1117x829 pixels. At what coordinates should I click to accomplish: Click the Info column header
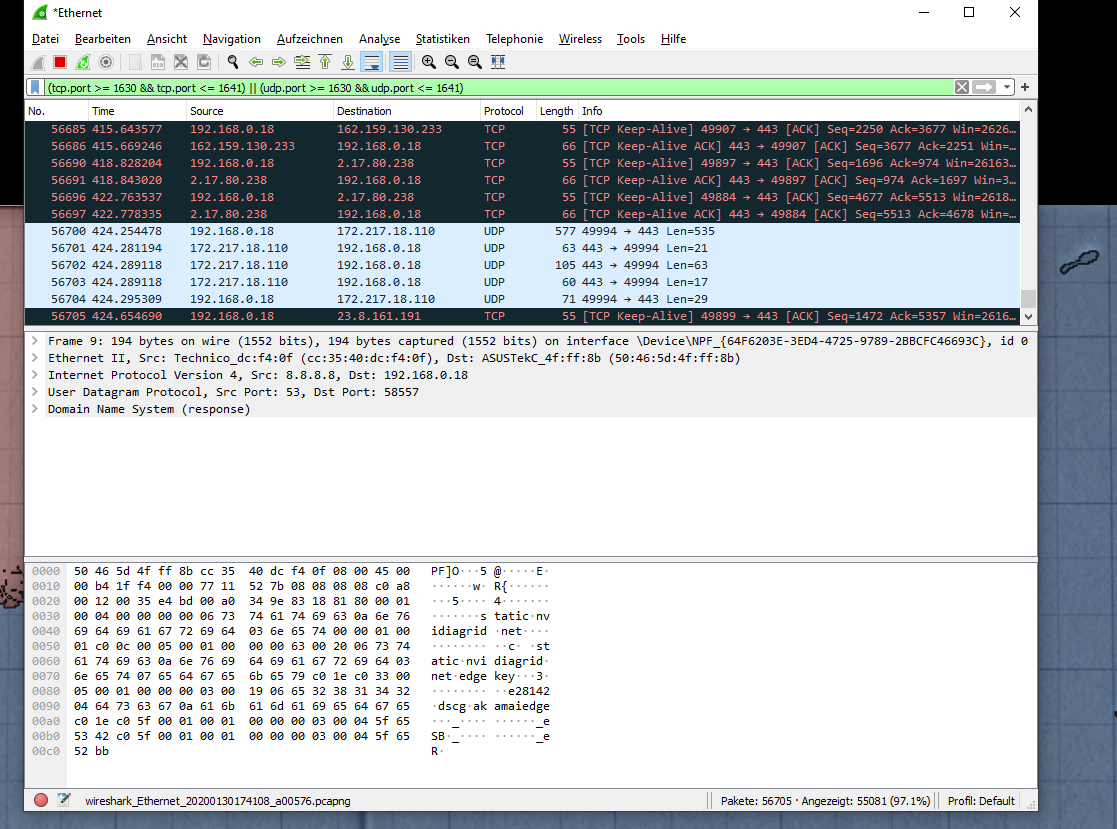[x=799, y=111]
